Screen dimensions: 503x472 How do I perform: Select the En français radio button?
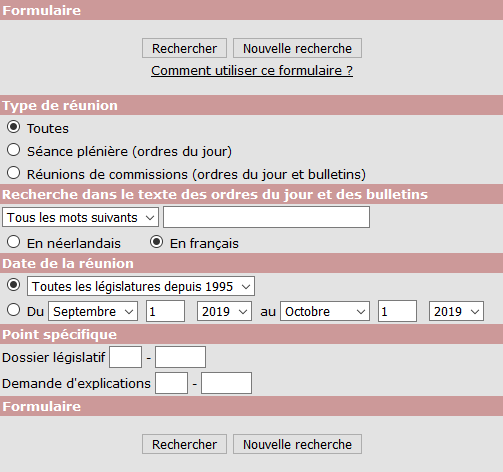tap(156, 242)
